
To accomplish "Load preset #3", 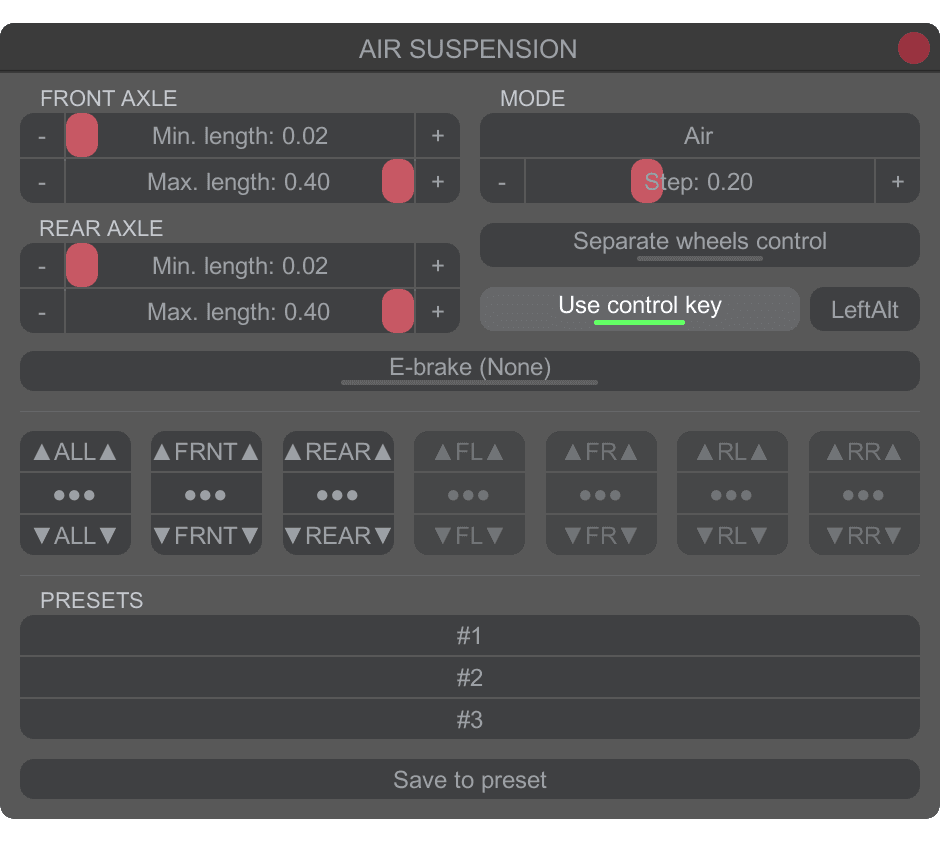I will 469,720.
